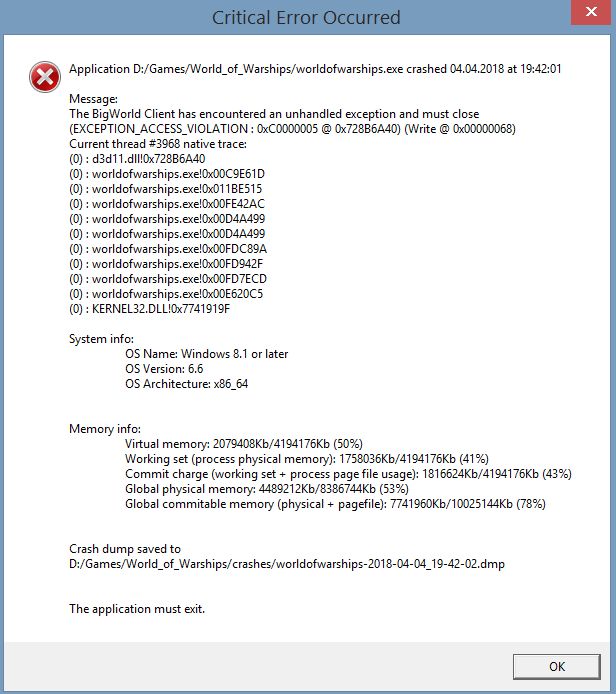Click the d3d11.dll trace entry
Image resolution: width=616 pixels, height=694 pixels.
[137, 159]
